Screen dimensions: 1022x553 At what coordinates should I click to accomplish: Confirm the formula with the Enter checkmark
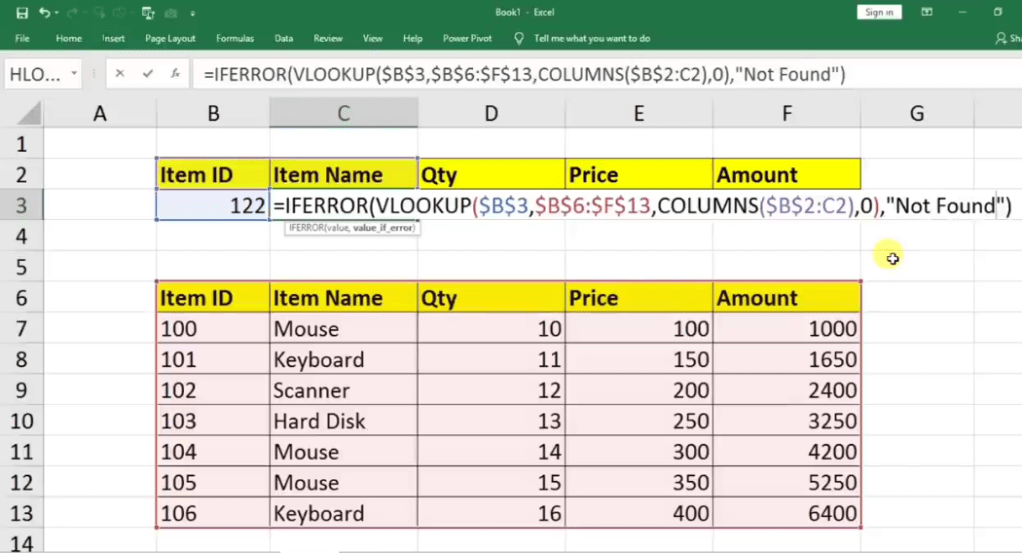pyautogui.click(x=148, y=74)
